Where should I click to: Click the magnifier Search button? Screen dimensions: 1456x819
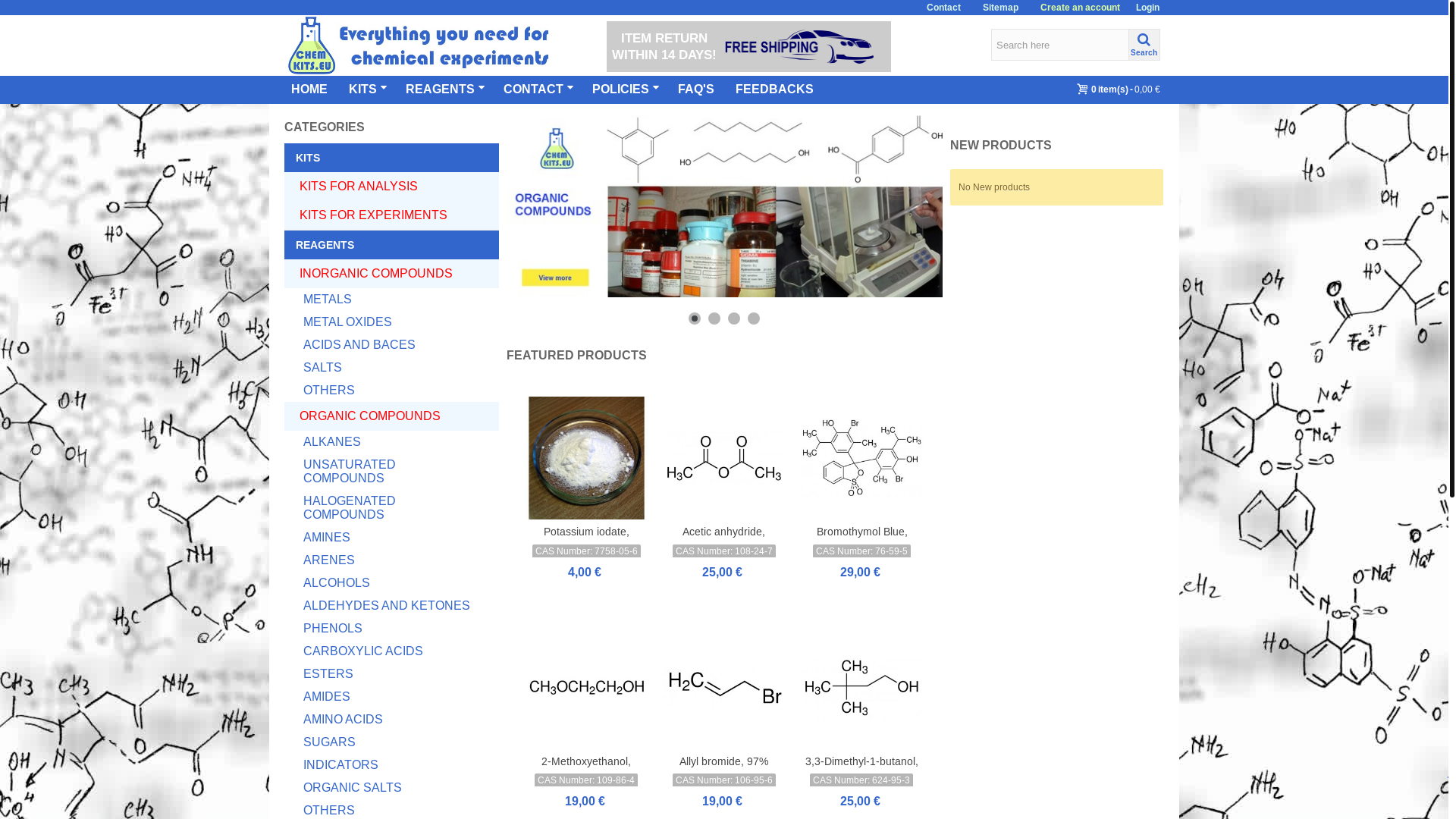tap(1144, 45)
